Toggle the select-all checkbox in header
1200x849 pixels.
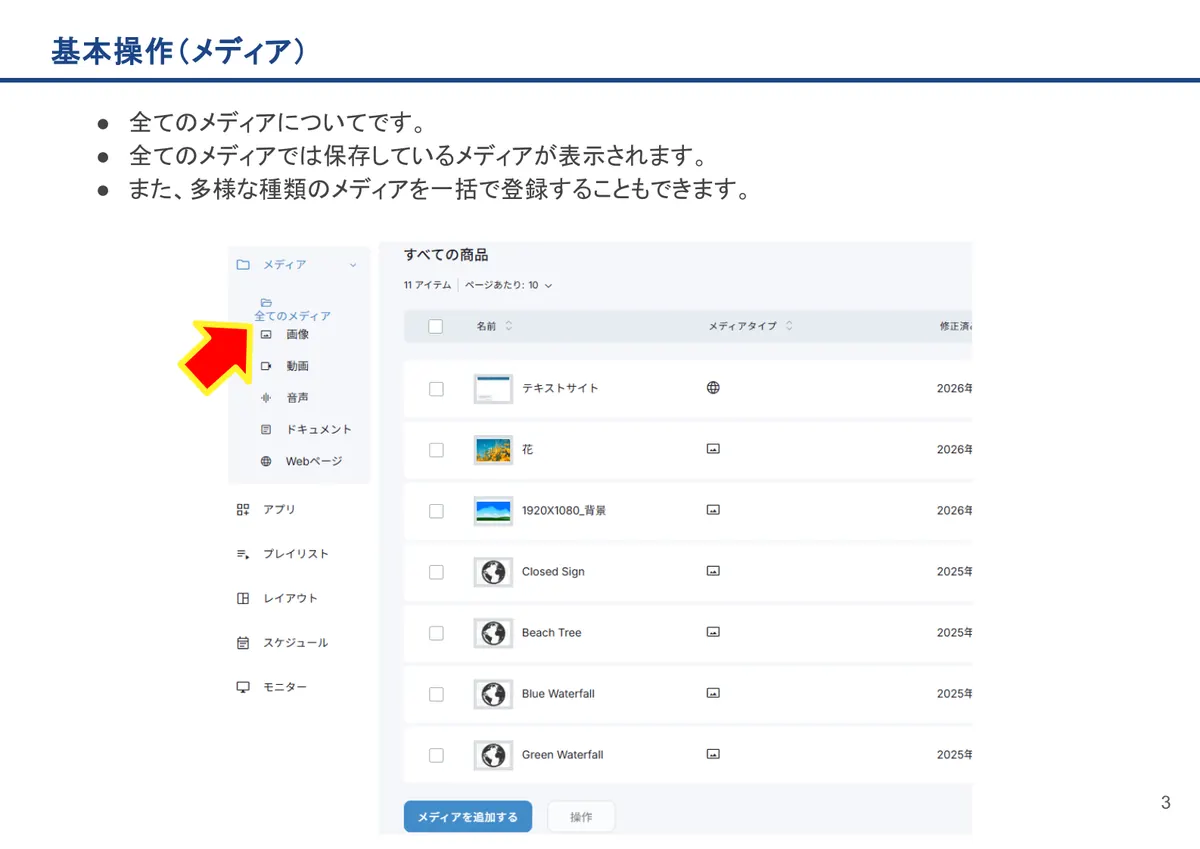coord(435,326)
